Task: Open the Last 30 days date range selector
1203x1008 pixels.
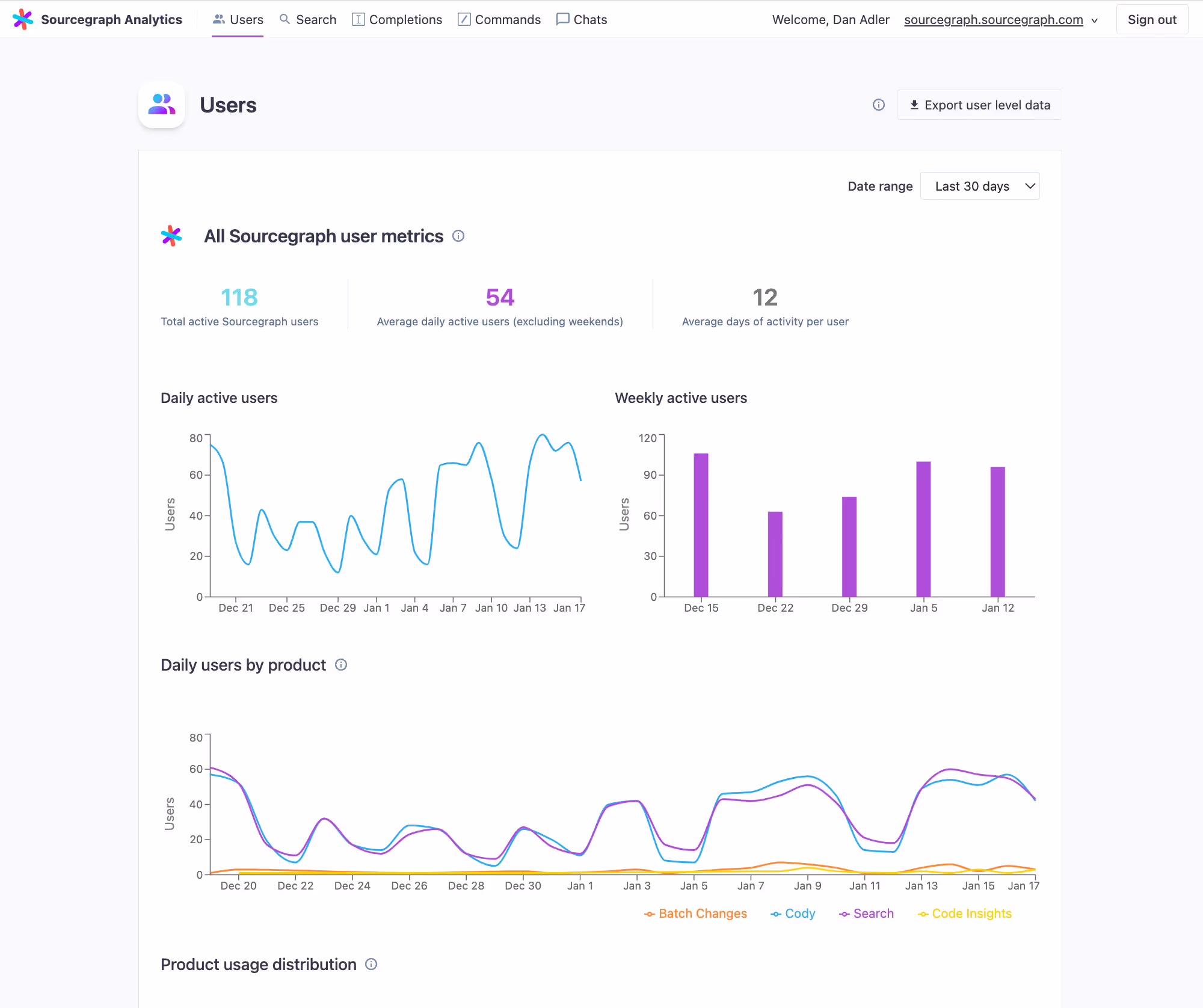Action: click(980, 186)
